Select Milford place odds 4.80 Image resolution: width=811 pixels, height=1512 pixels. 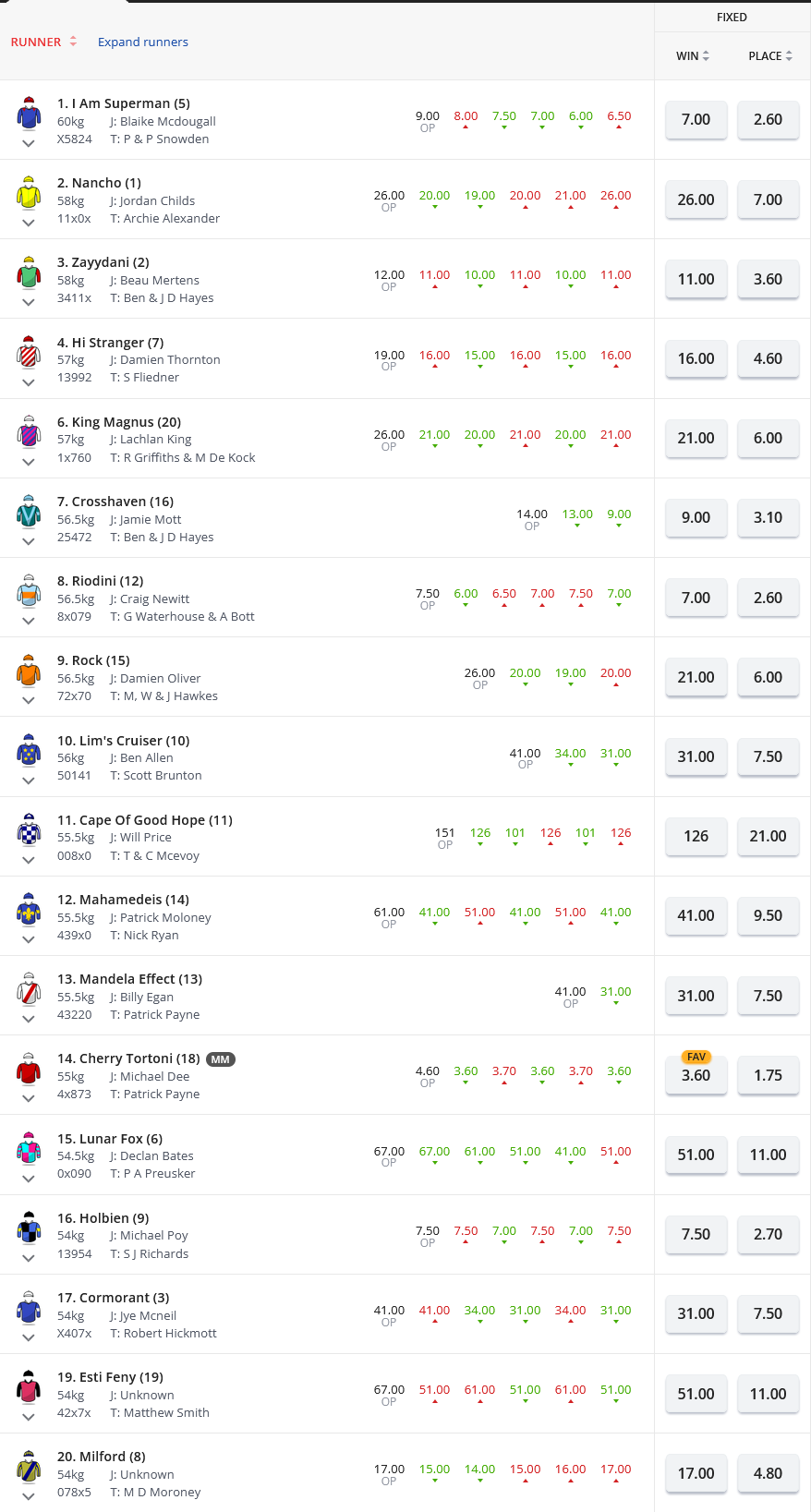coord(768,1473)
